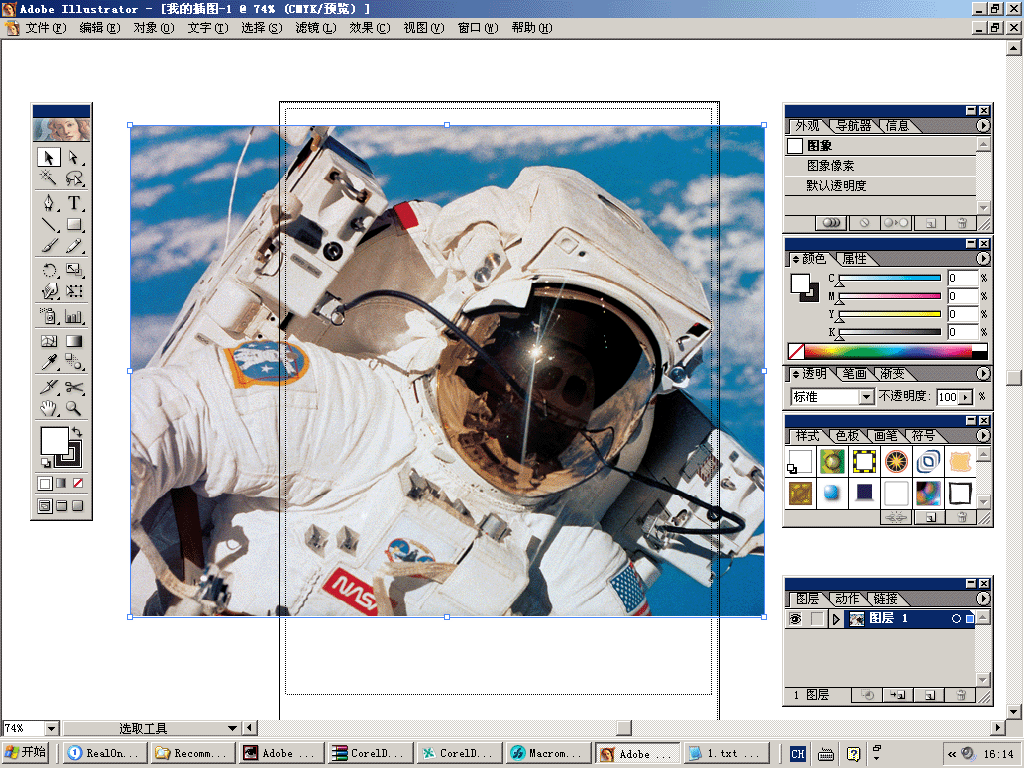Set paint mode to Gradient in toolbox
Screen dimensions: 1024x768
pyautogui.click(x=61, y=484)
